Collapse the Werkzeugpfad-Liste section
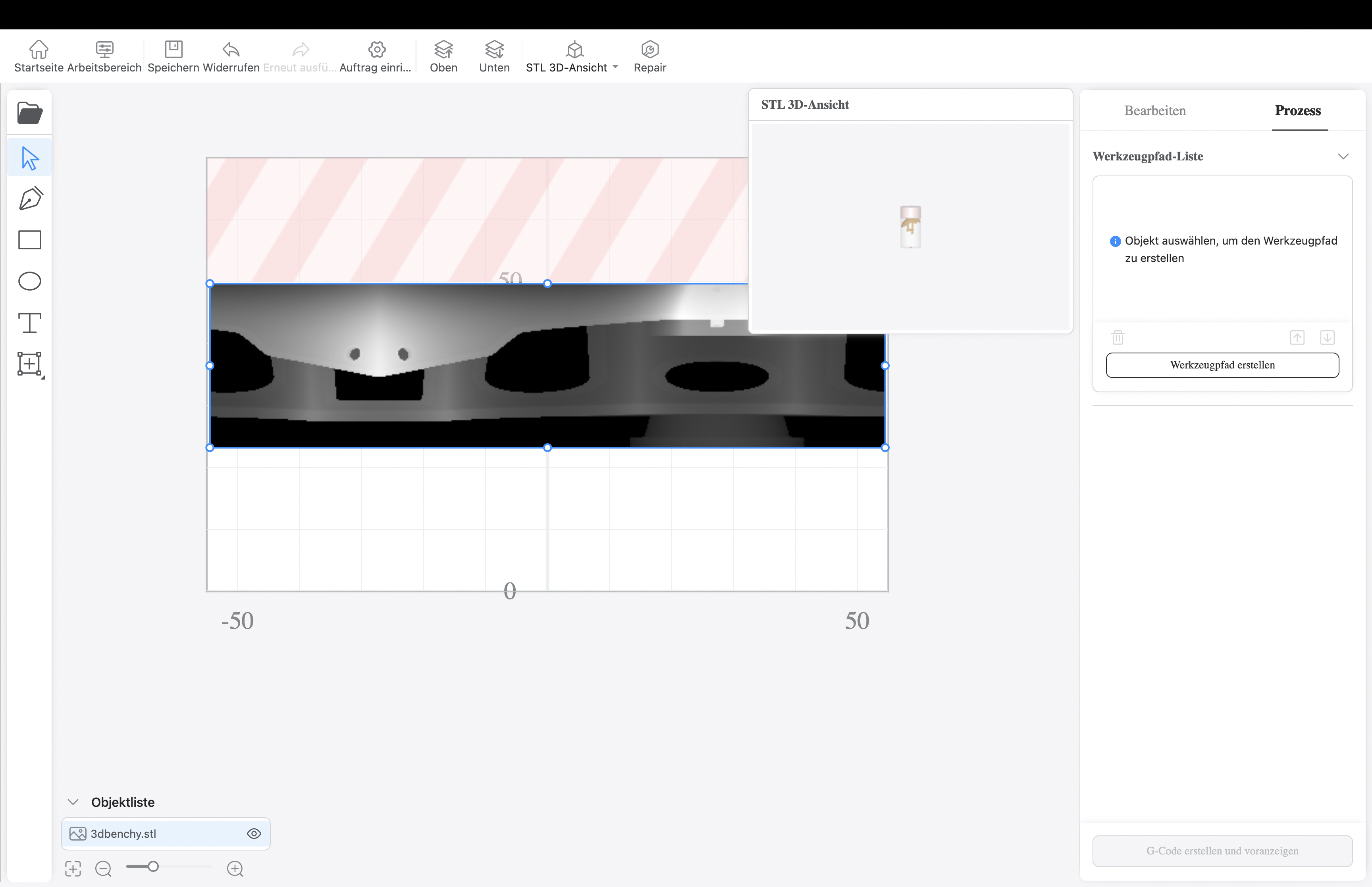1372x887 pixels. tap(1343, 157)
